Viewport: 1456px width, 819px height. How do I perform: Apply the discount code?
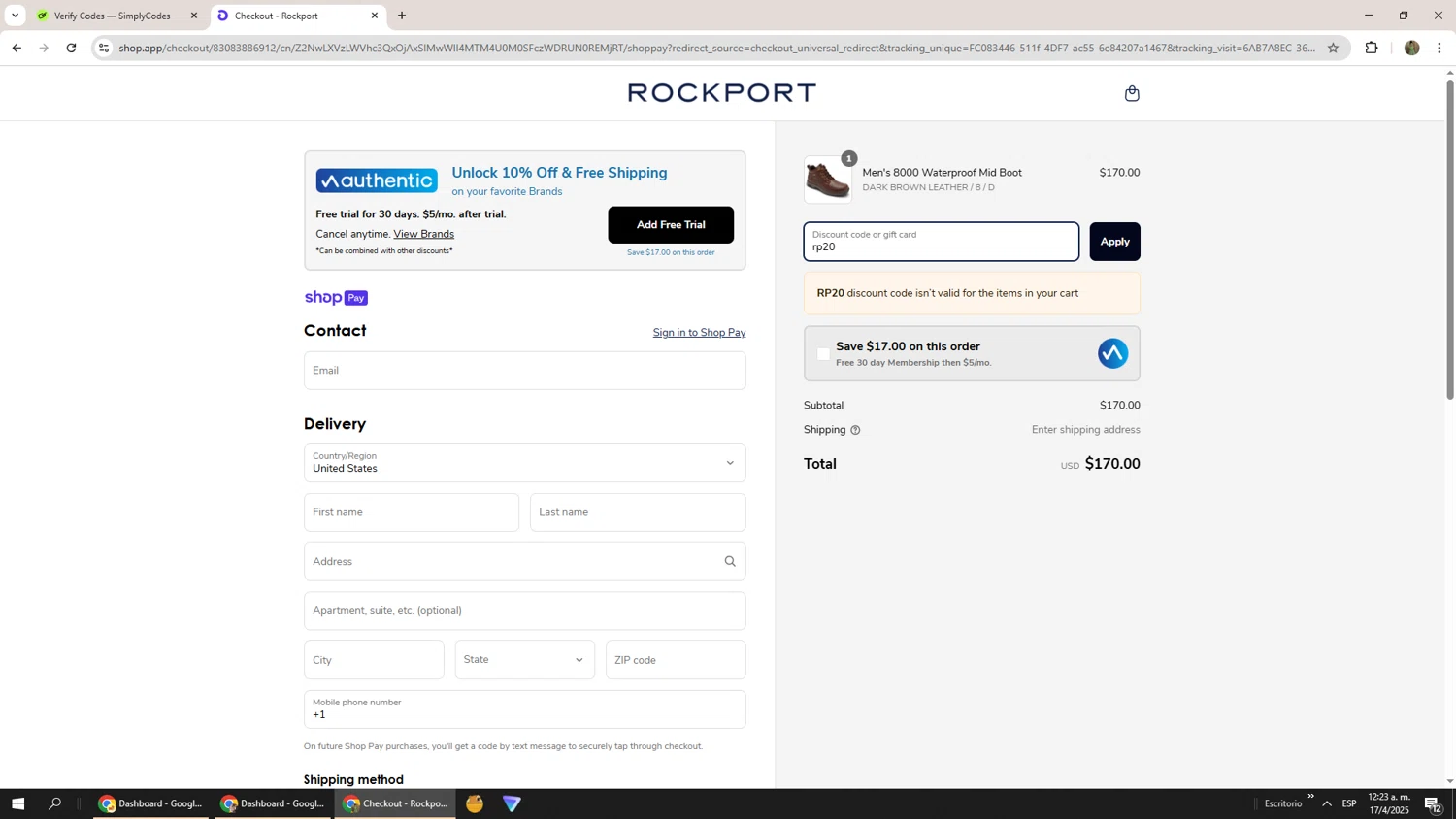1114,242
